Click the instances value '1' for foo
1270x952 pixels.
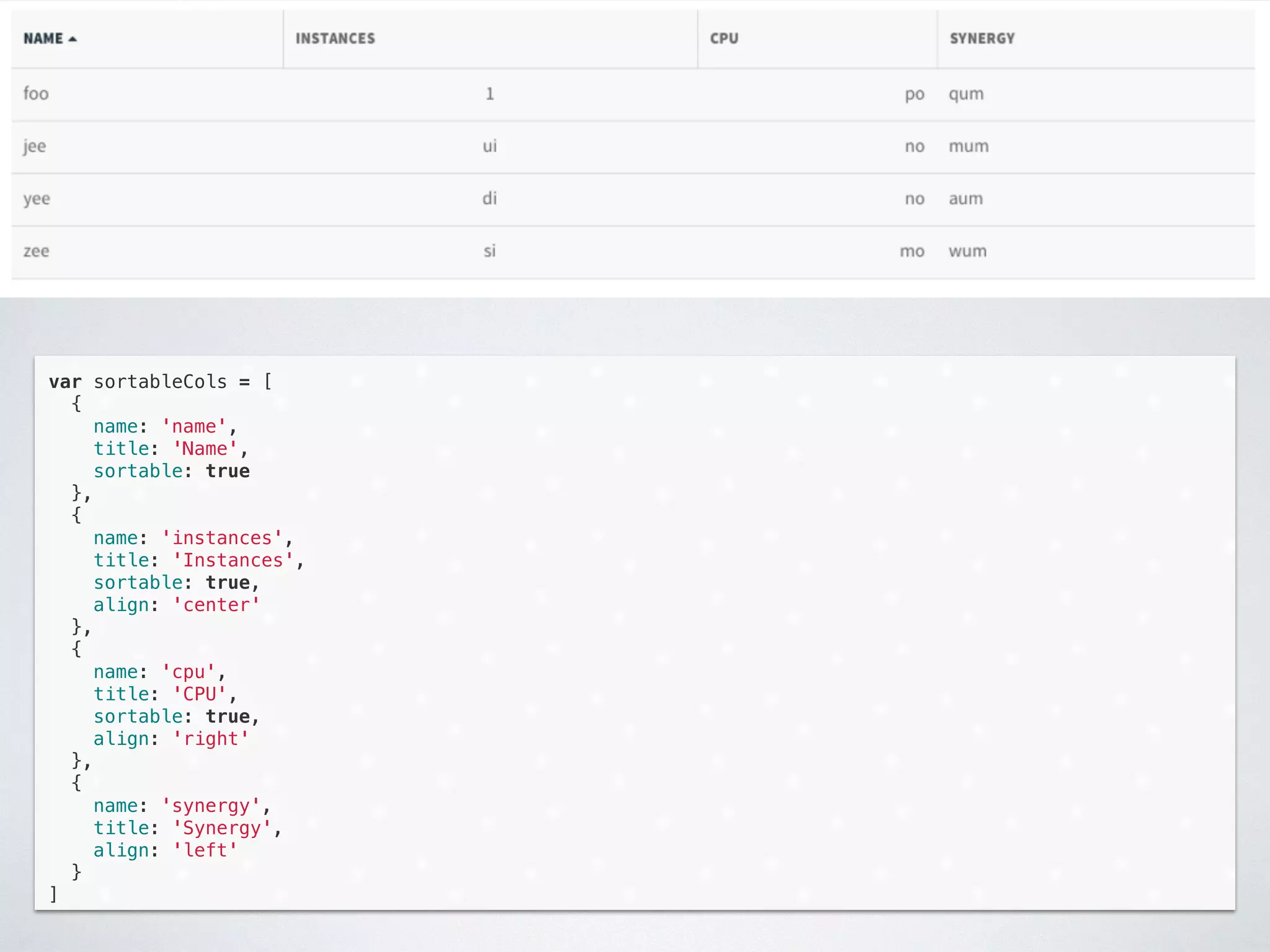click(489, 94)
